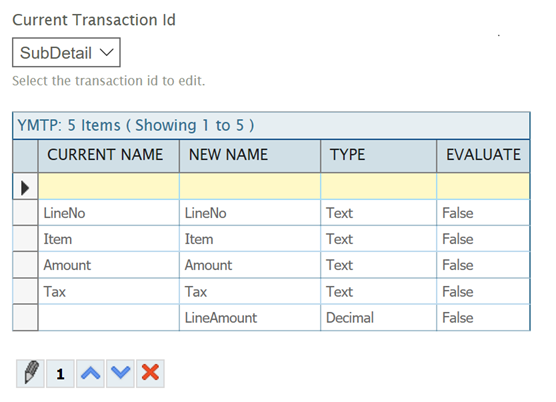Open the SubDetail transaction id dropdown
Viewport: 556px width, 402px height.
point(66,52)
